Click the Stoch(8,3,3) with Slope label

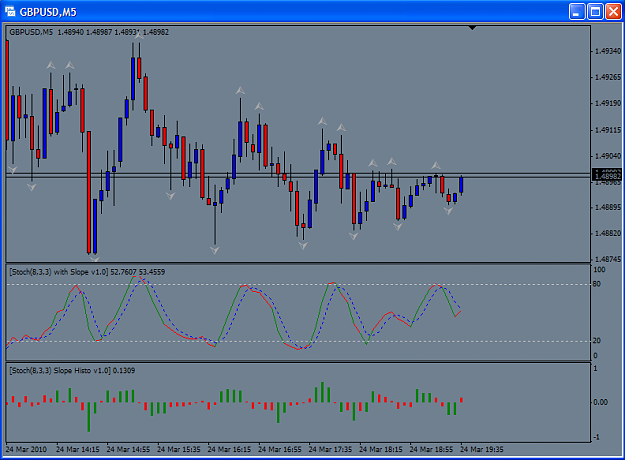[x=87, y=272]
